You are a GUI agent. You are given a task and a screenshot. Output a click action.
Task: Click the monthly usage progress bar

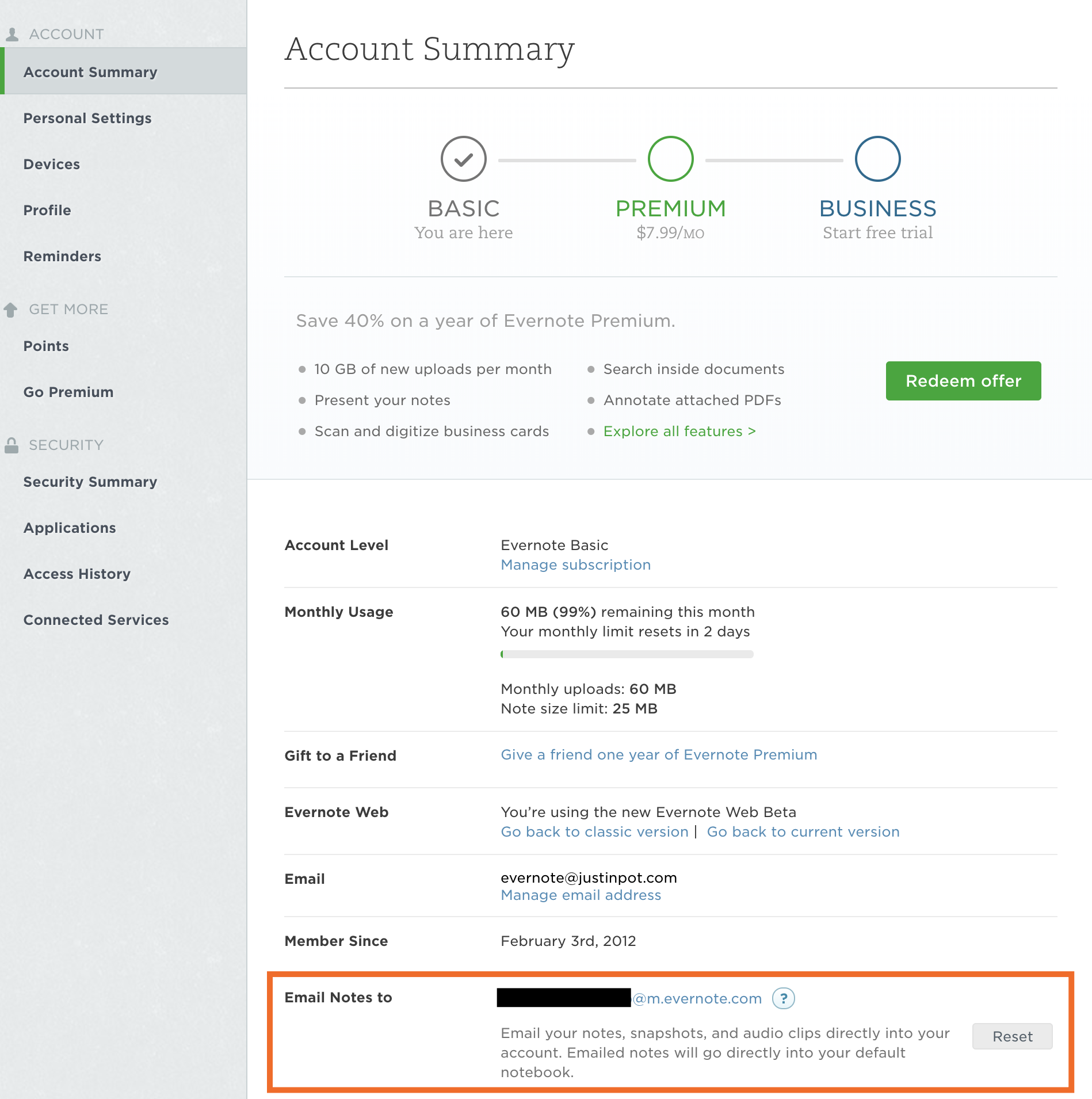pyautogui.click(x=627, y=654)
